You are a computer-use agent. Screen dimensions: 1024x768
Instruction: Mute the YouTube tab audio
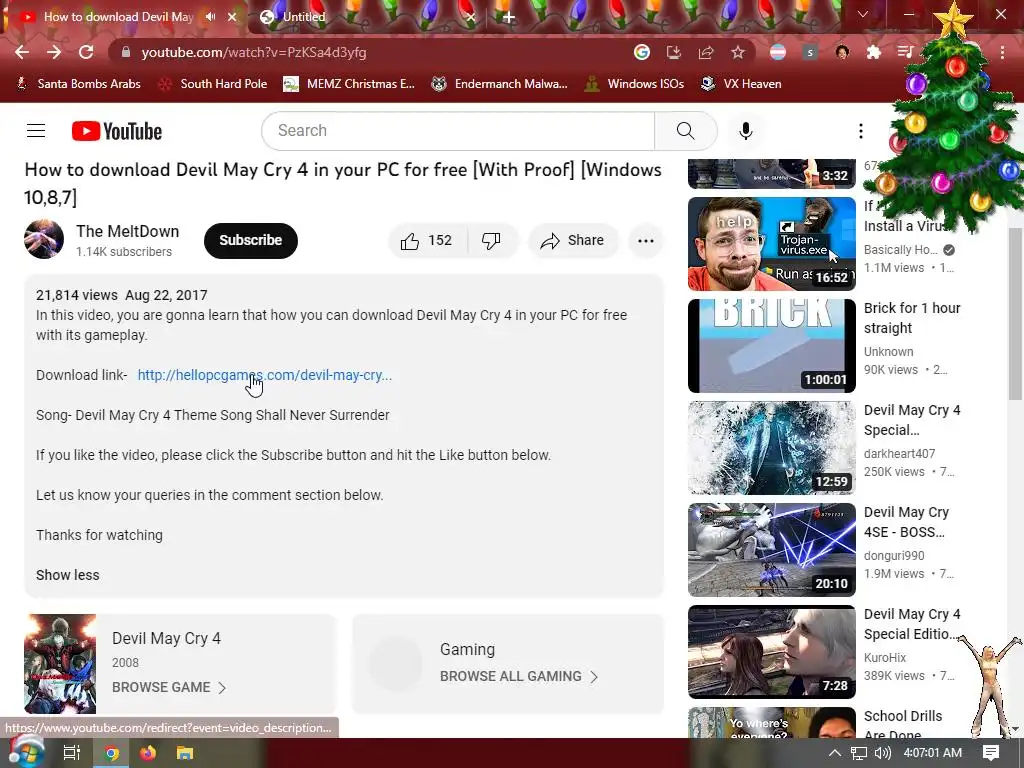(x=210, y=17)
